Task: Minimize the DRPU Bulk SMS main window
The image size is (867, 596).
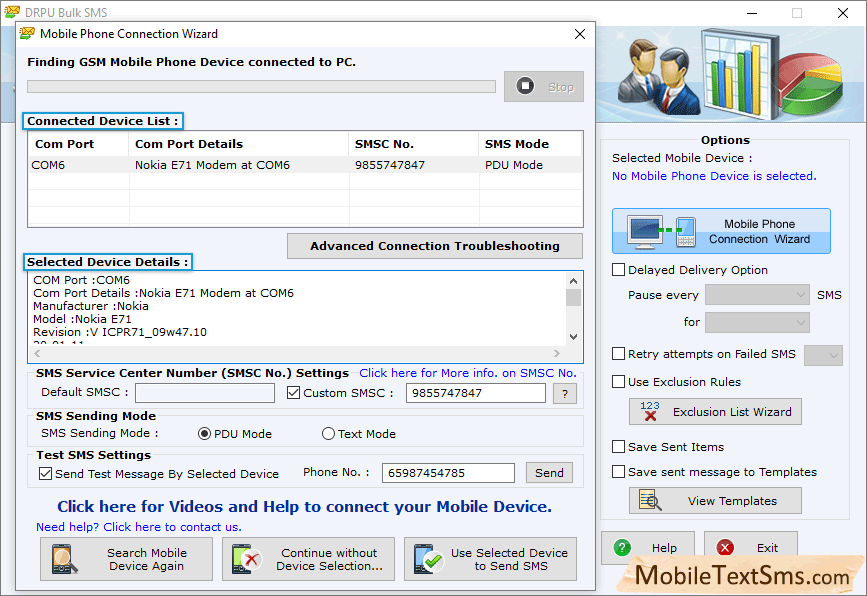Action: 752,13
